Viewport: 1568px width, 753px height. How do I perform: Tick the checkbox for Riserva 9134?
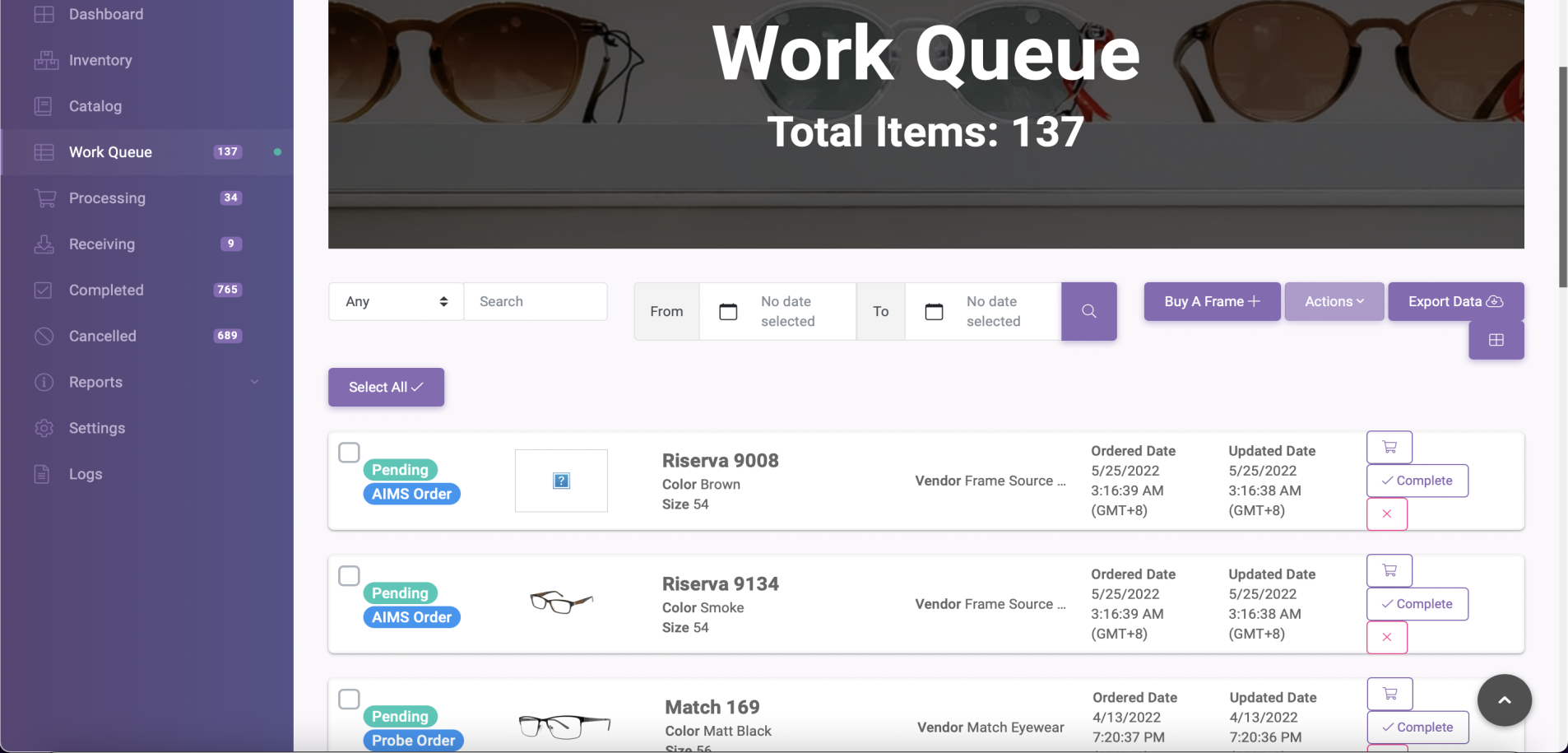(349, 575)
